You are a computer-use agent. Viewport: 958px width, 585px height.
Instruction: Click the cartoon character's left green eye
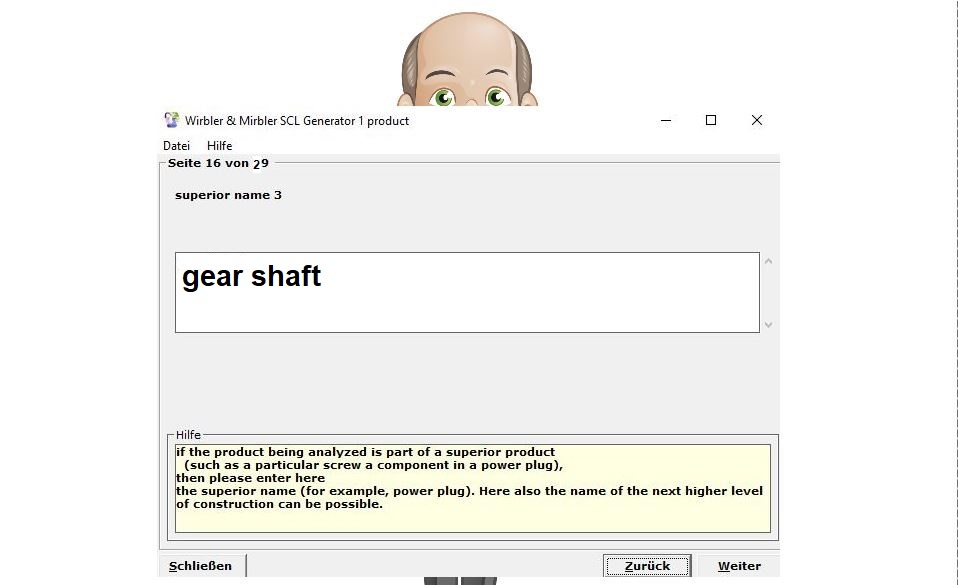pos(443,97)
